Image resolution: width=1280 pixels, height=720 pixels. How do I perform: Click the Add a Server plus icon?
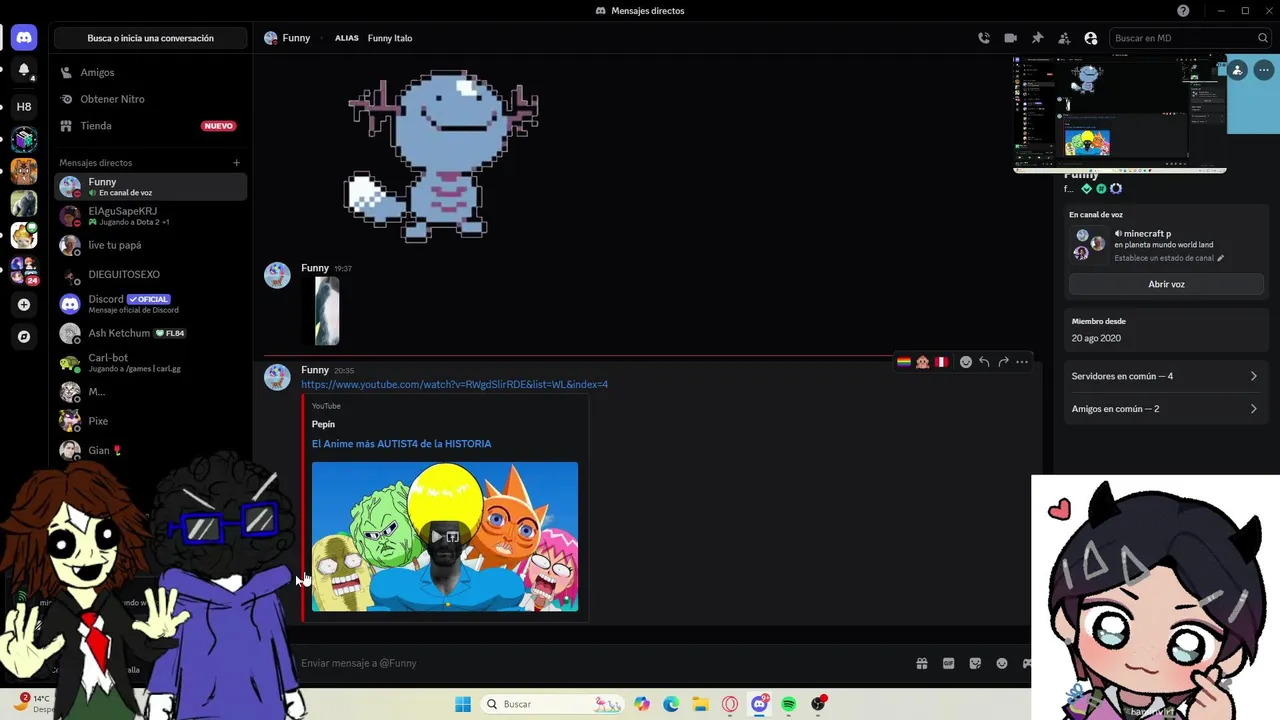(24, 305)
